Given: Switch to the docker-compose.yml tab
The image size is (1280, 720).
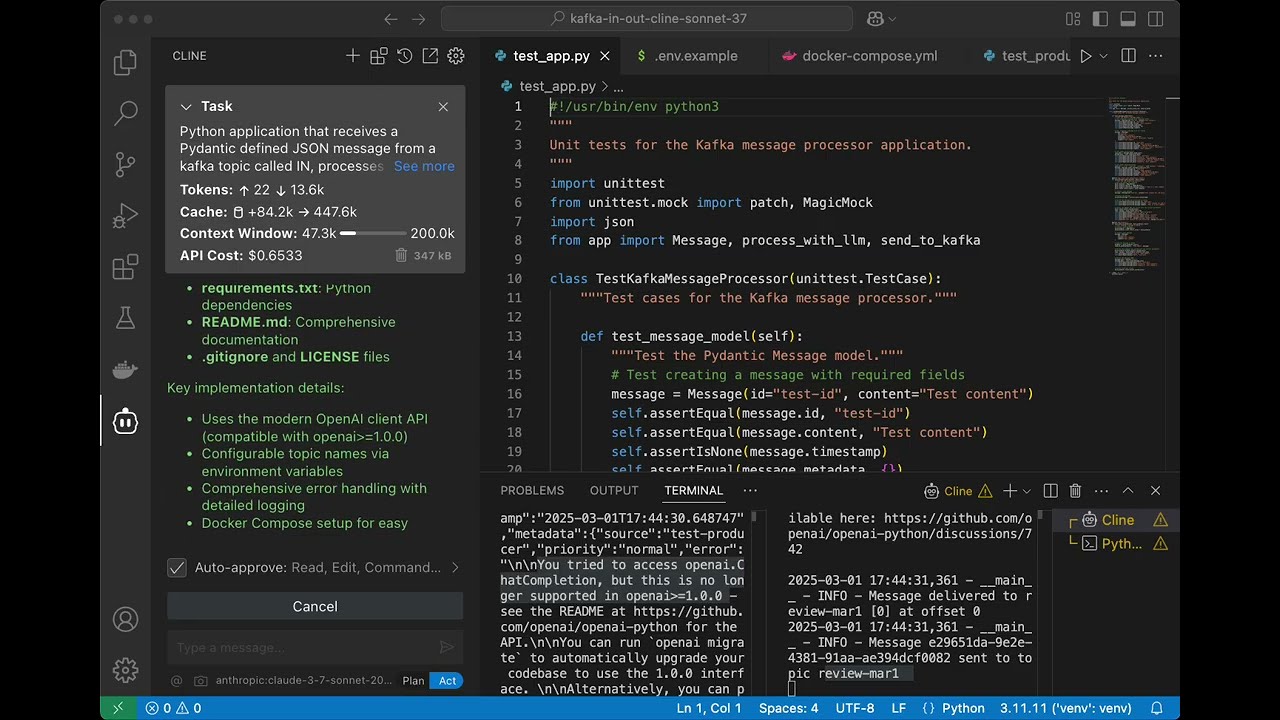Looking at the screenshot, I should [x=869, y=56].
